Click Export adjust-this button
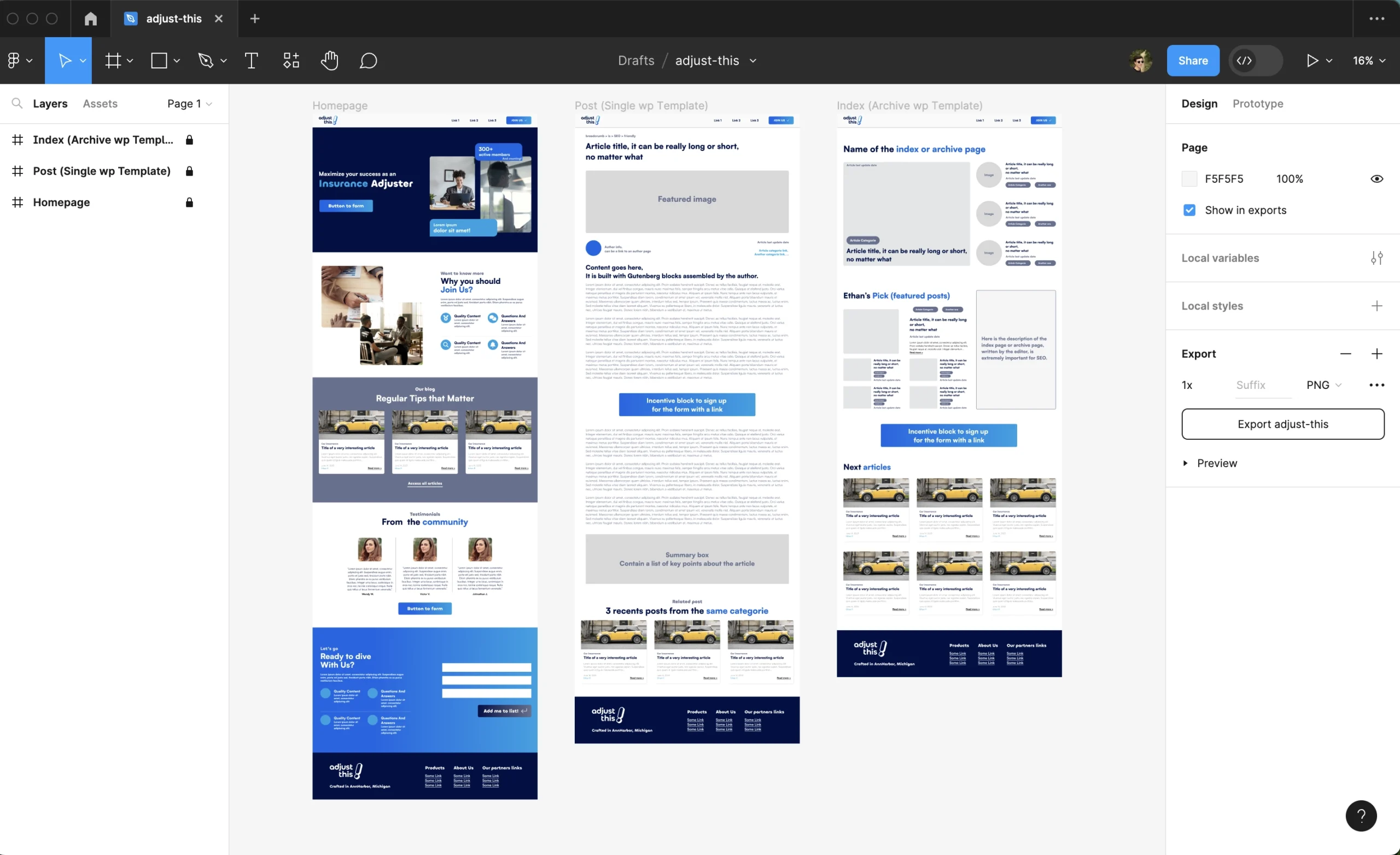 coord(1282,424)
